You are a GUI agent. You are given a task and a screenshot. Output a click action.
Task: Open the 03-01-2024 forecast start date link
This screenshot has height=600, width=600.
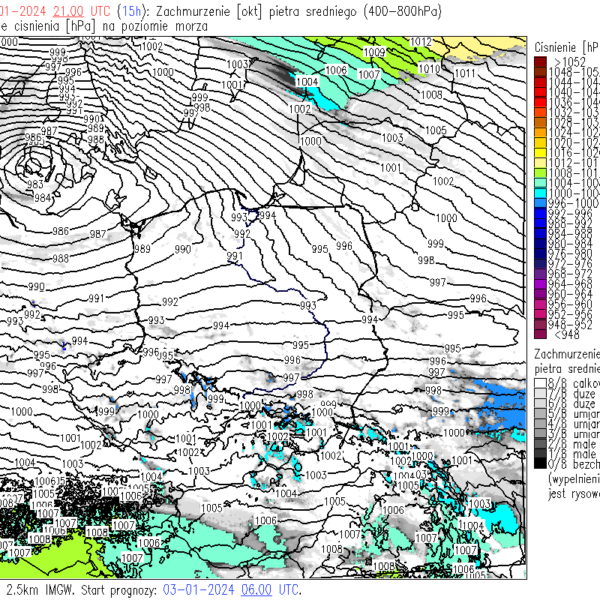[196, 590]
